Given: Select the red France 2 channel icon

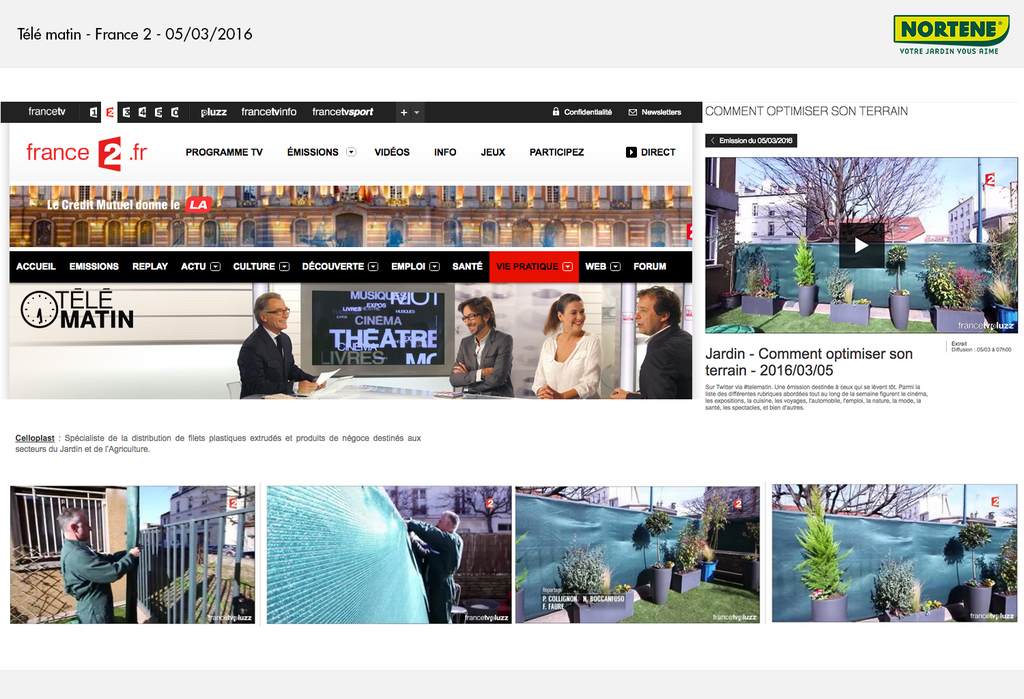Looking at the screenshot, I should point(110,112).
